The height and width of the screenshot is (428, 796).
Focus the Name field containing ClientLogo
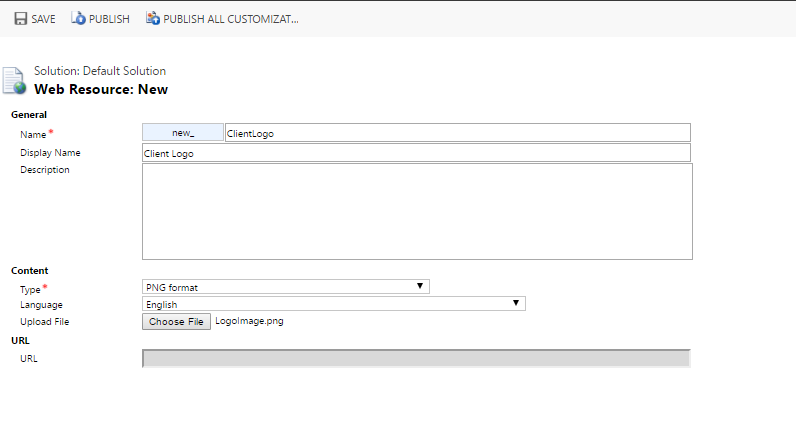pos(457,133)
